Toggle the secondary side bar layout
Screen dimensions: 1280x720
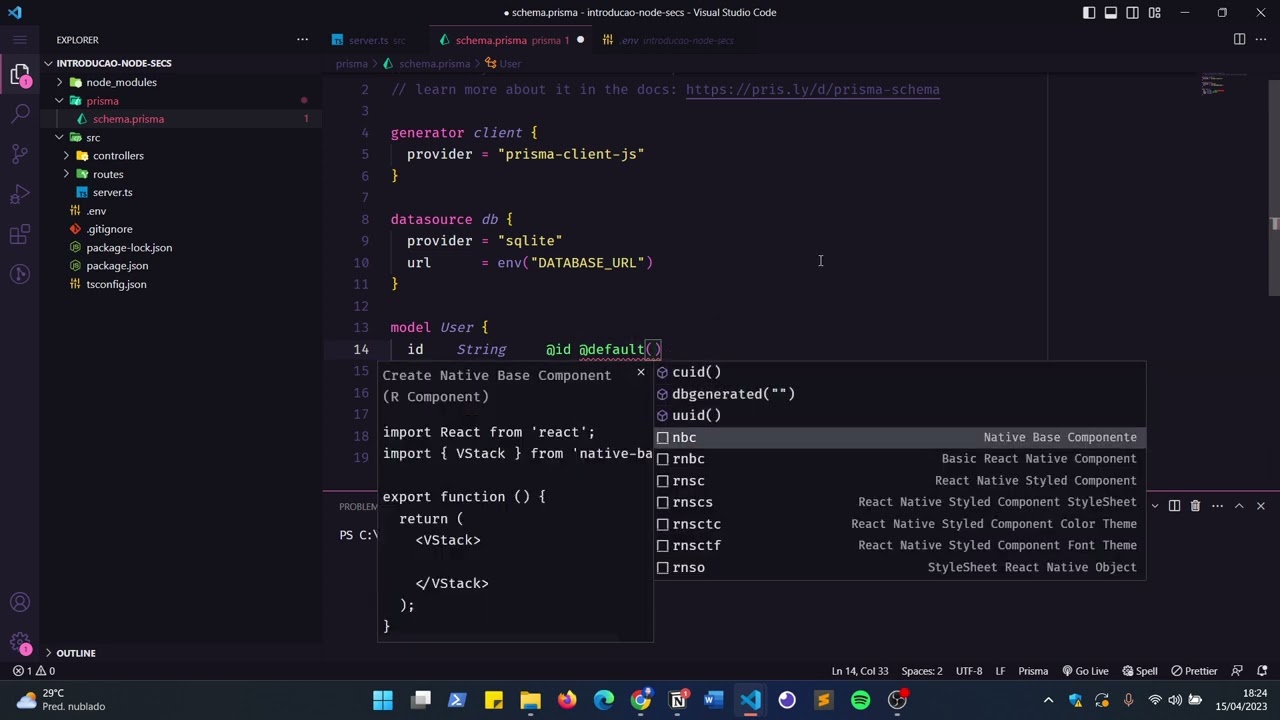[x=1133, y=13]
